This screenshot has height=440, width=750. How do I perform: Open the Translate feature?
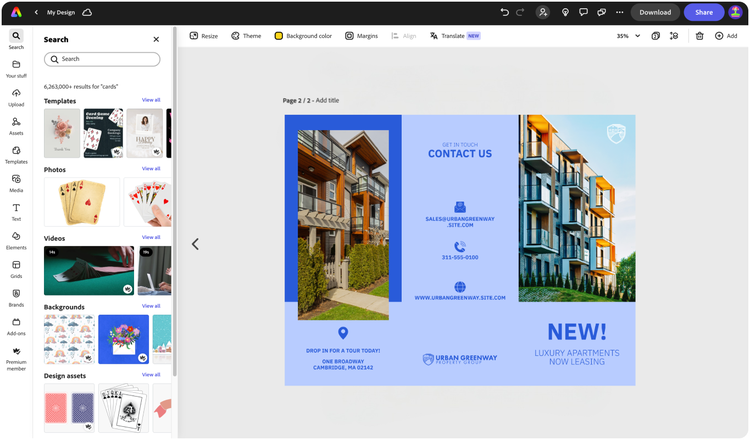coord(455,36)
